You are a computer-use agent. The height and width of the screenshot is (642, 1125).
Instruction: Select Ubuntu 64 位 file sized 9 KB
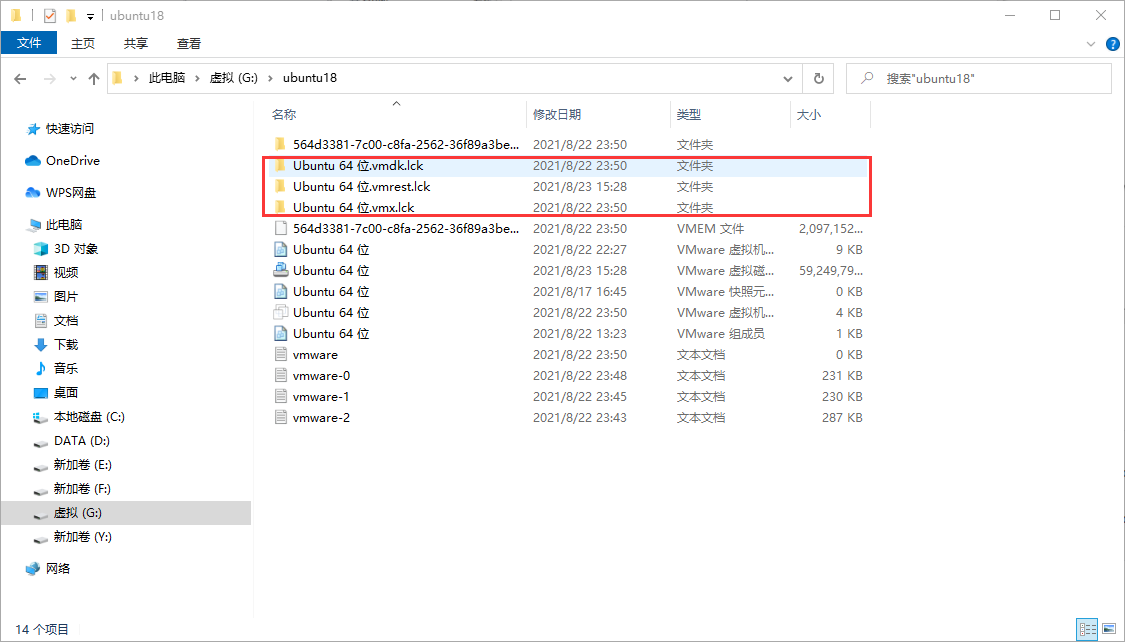[567, 250]
